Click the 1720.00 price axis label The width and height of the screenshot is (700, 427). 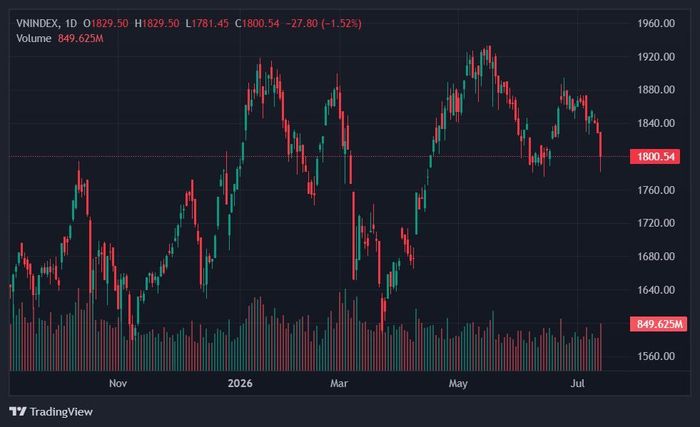pyautogui.click(x=656, y=223)
